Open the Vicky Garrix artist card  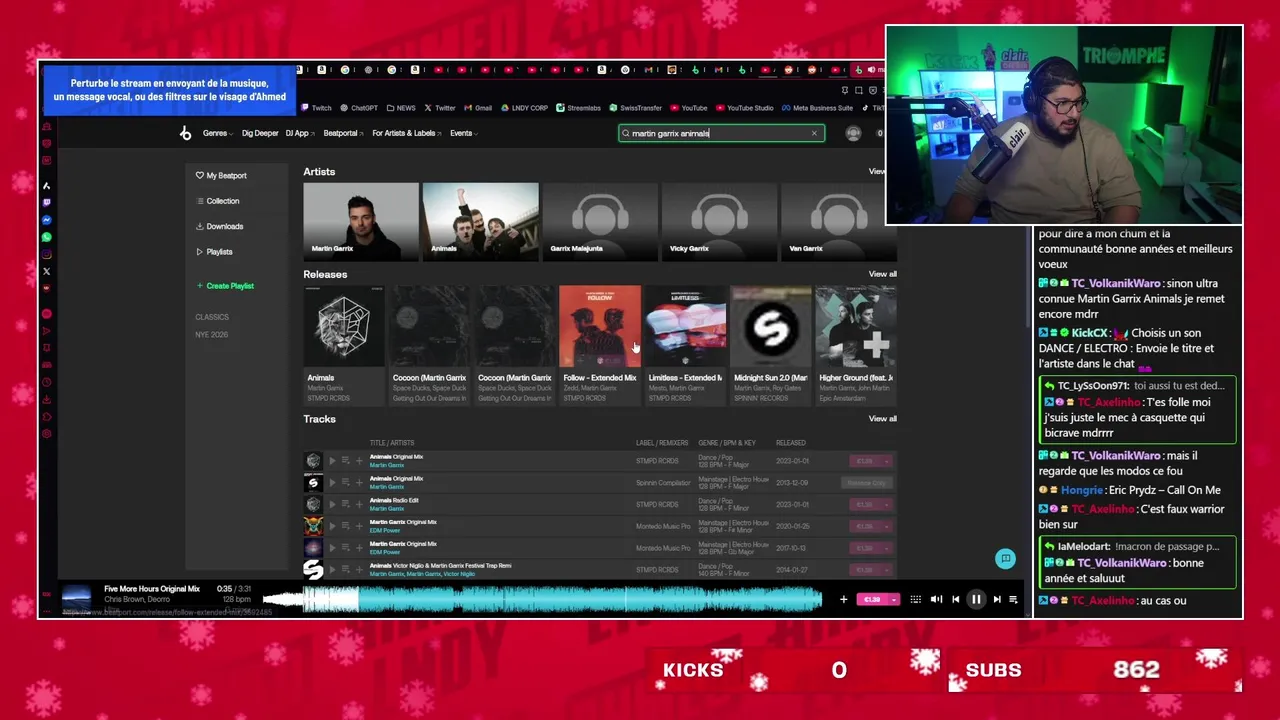(719, 221)
